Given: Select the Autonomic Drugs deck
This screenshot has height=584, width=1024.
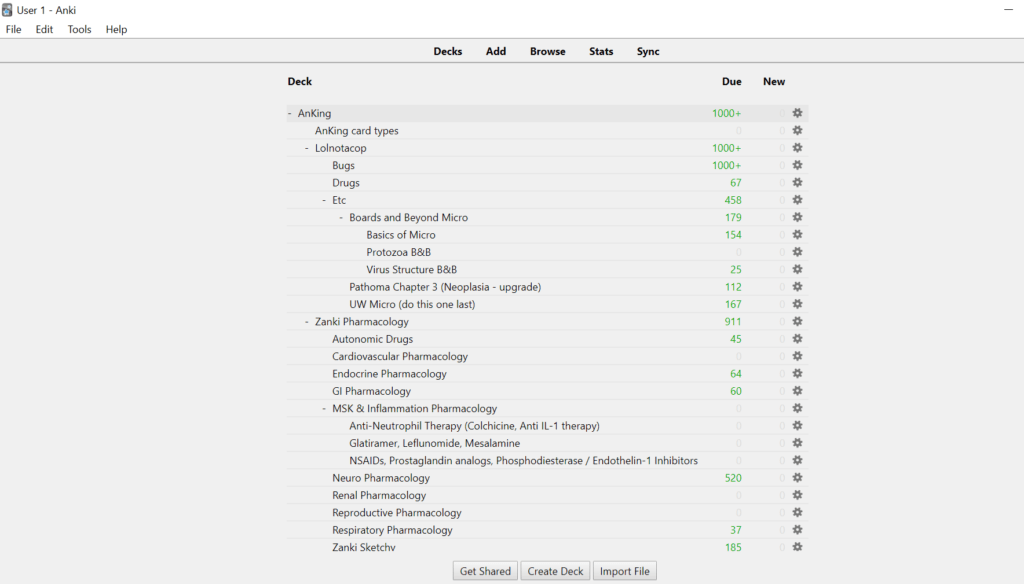Looking at the screenshot, I should [x=372, y=339].
